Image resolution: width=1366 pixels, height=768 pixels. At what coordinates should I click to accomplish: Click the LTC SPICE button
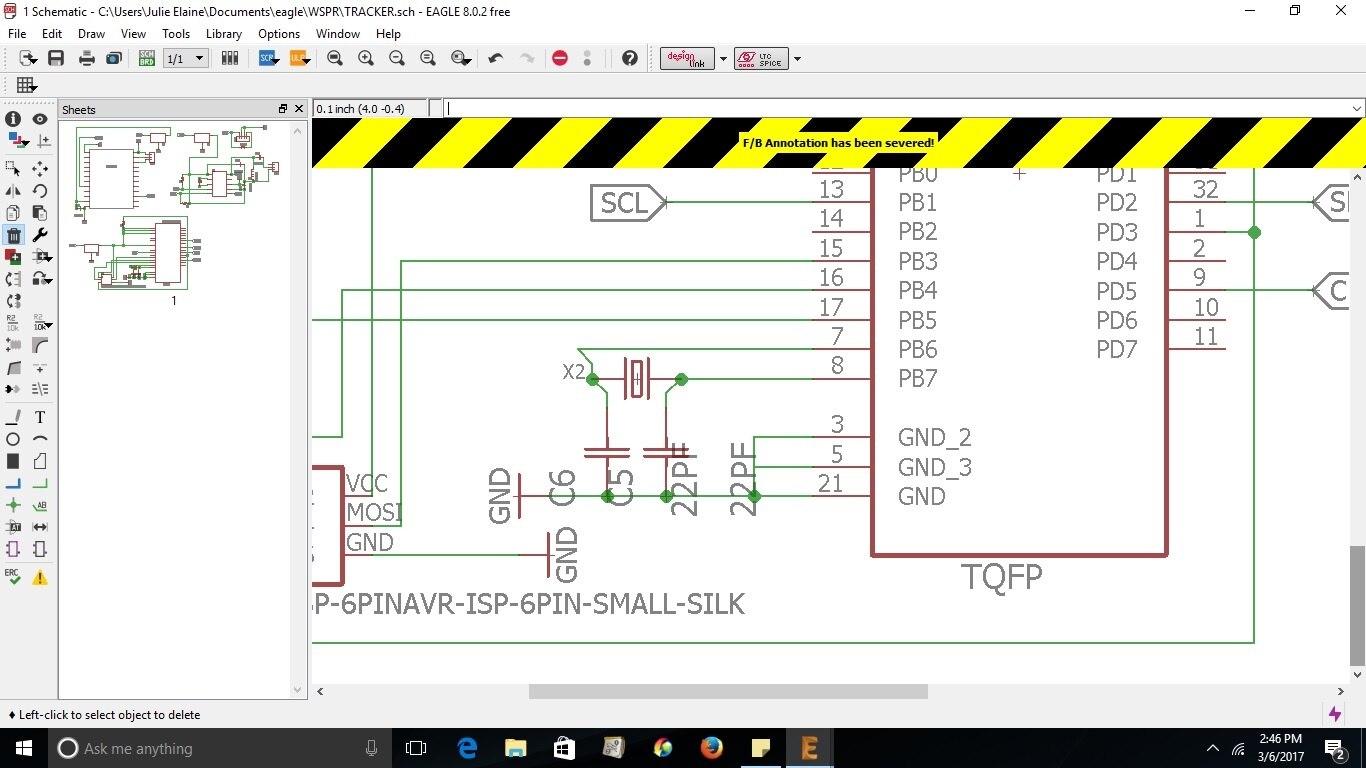[x=761, y=59]
